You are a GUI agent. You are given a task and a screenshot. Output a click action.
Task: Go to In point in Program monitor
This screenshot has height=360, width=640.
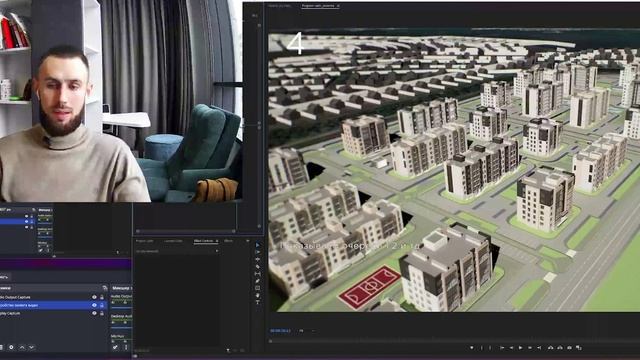tap(502, 348)
